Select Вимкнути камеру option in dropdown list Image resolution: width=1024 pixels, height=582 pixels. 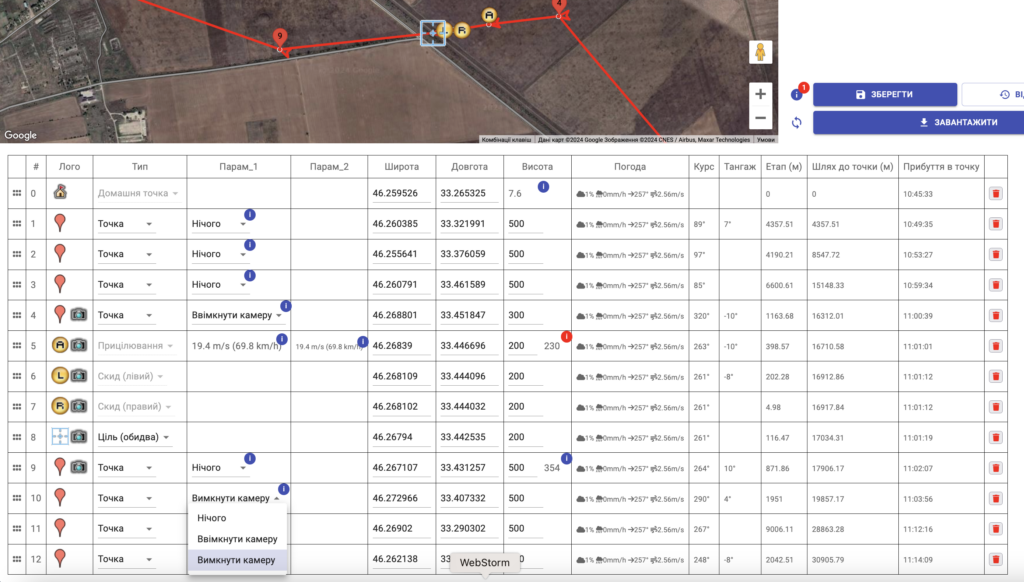236,560
